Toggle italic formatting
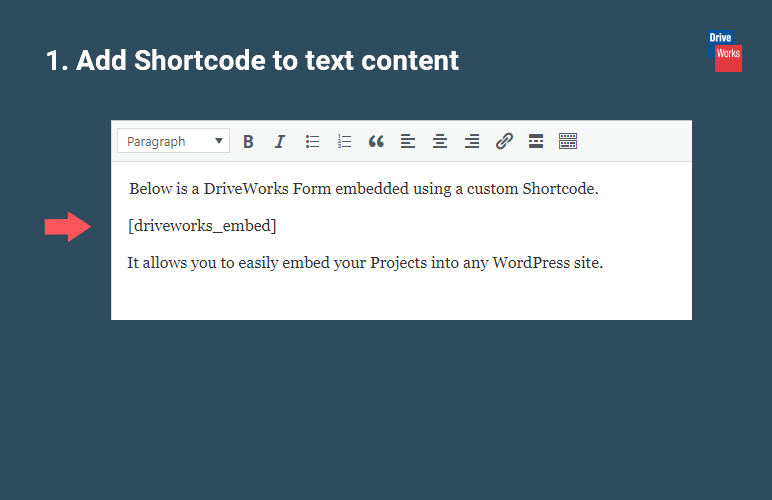 pos(280,142)
